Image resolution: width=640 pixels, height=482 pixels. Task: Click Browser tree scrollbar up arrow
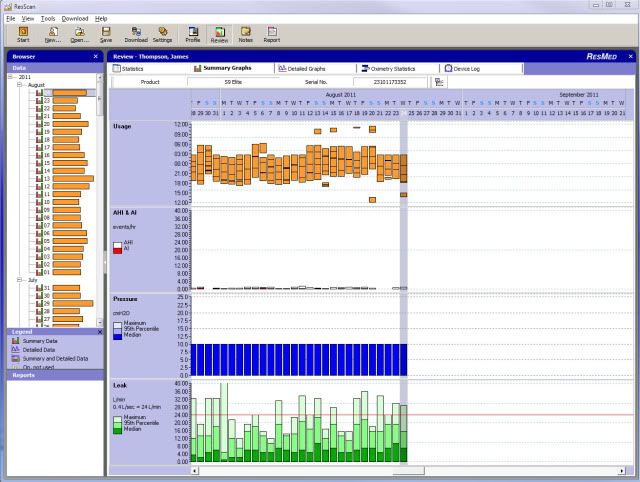pos(100,77)
